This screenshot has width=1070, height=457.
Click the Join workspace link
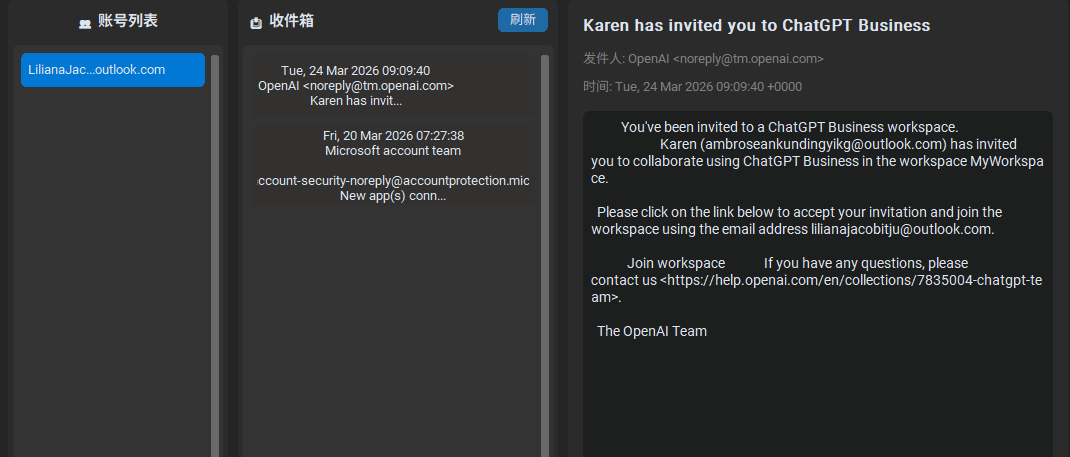pyautogui.click(x=676, y=263)
